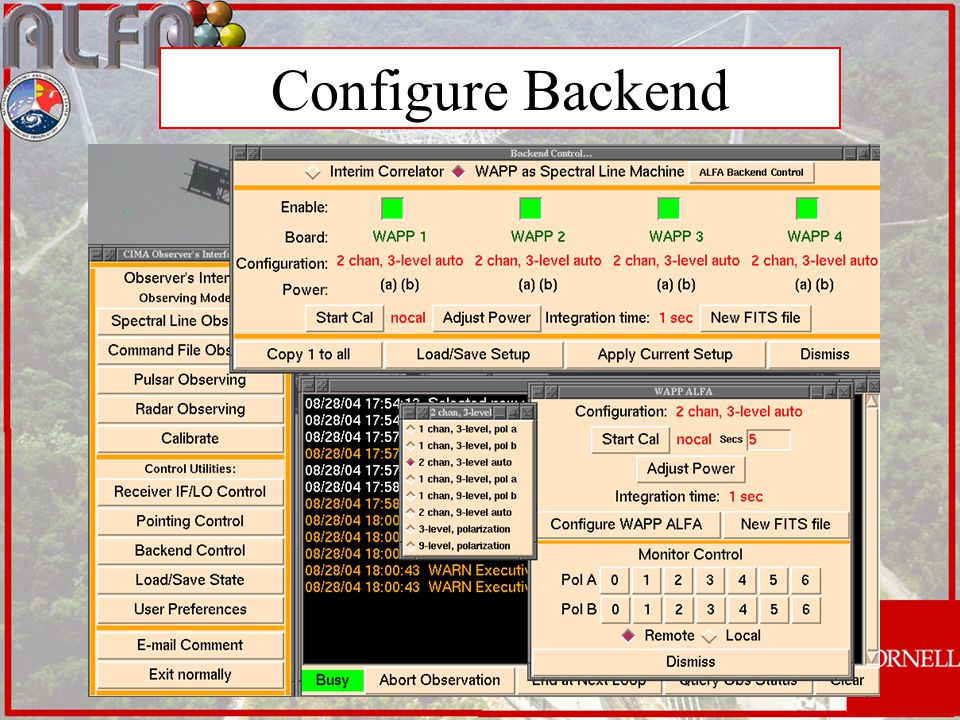The image size is (960, 720).
Task: Open window menu icon of Backend Control titlebar
Action: pos(240,153)
